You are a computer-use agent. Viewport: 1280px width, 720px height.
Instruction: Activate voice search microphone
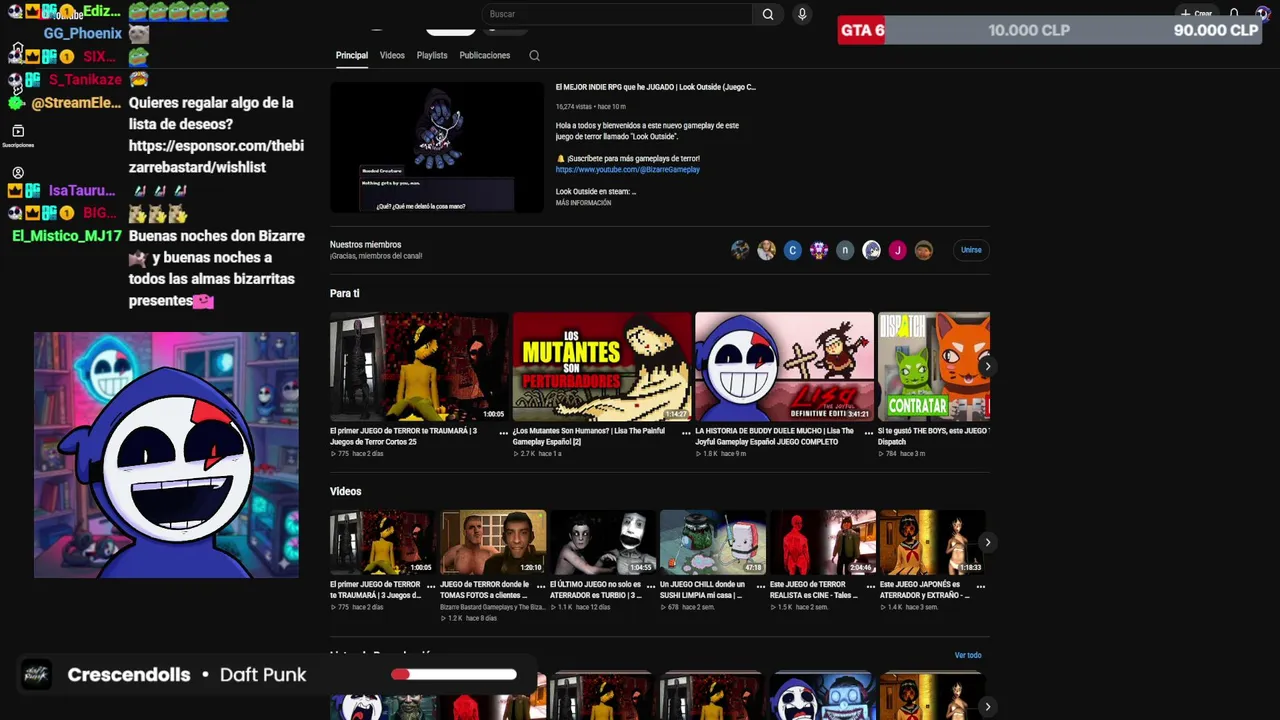(x=801, y=14)
